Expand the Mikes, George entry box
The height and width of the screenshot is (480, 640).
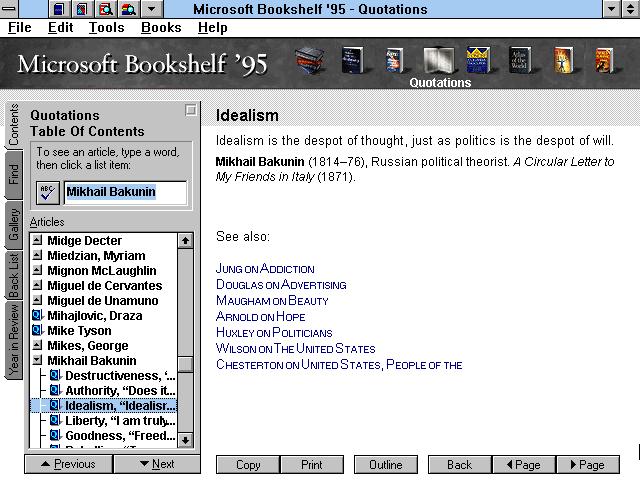click(37, 345)
